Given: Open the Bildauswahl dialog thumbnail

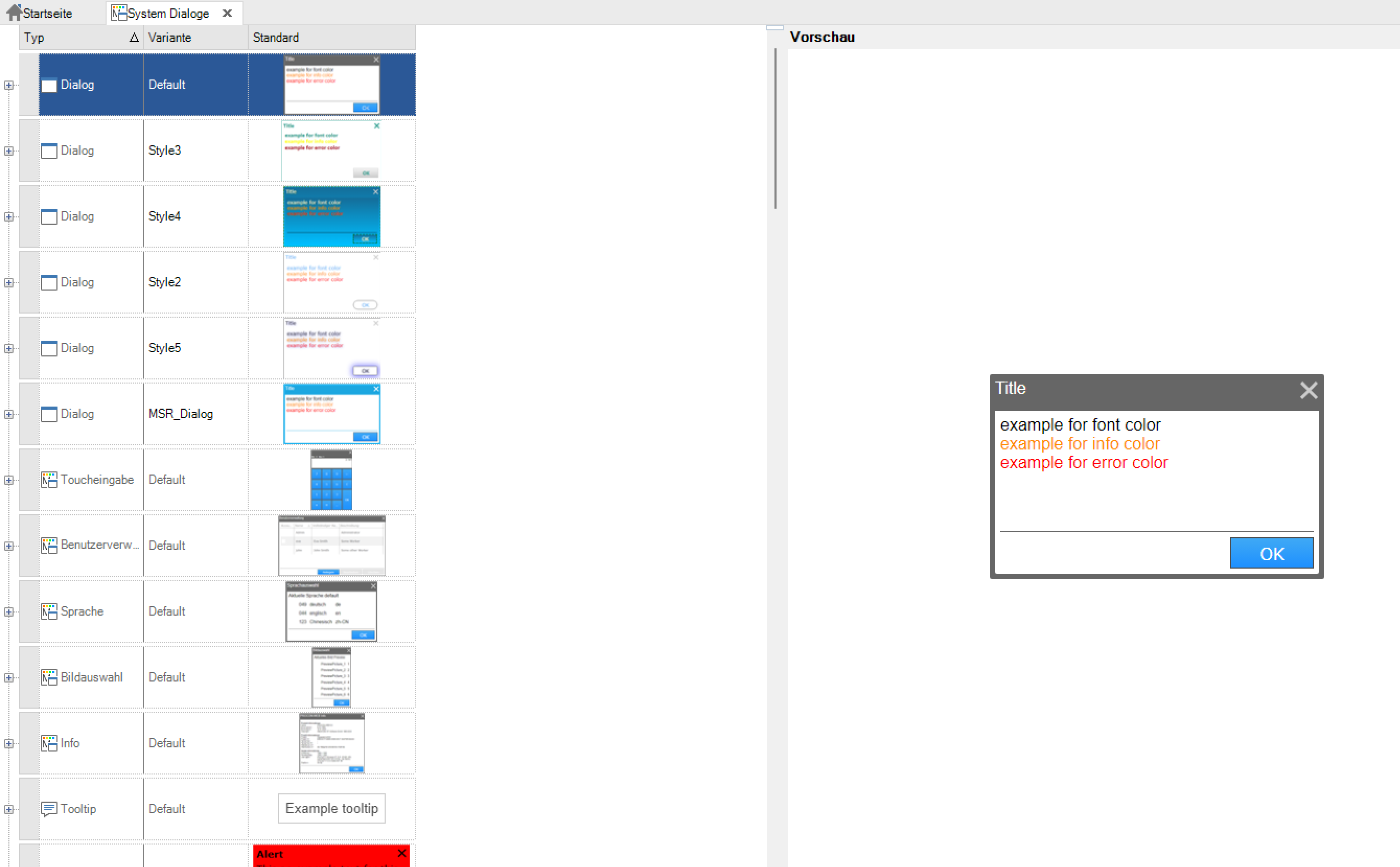Looking at the screenshot, I should [331, 677].
